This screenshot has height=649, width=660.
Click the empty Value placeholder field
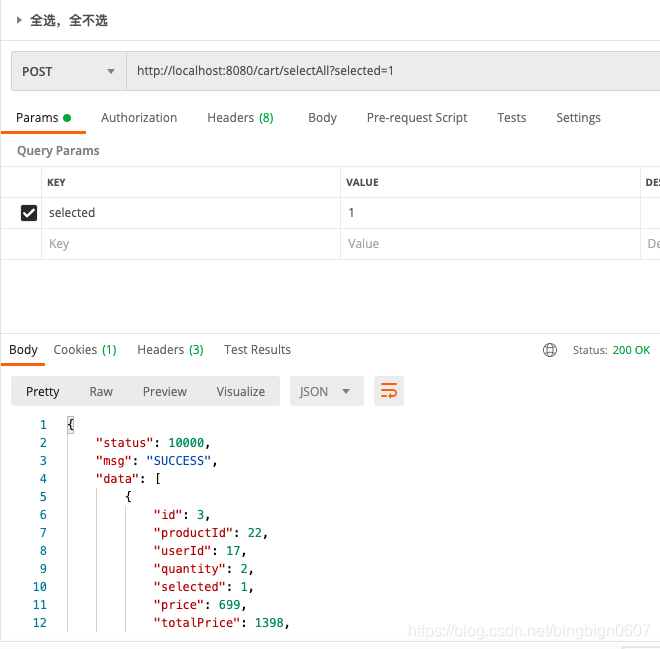click(490, 244)
